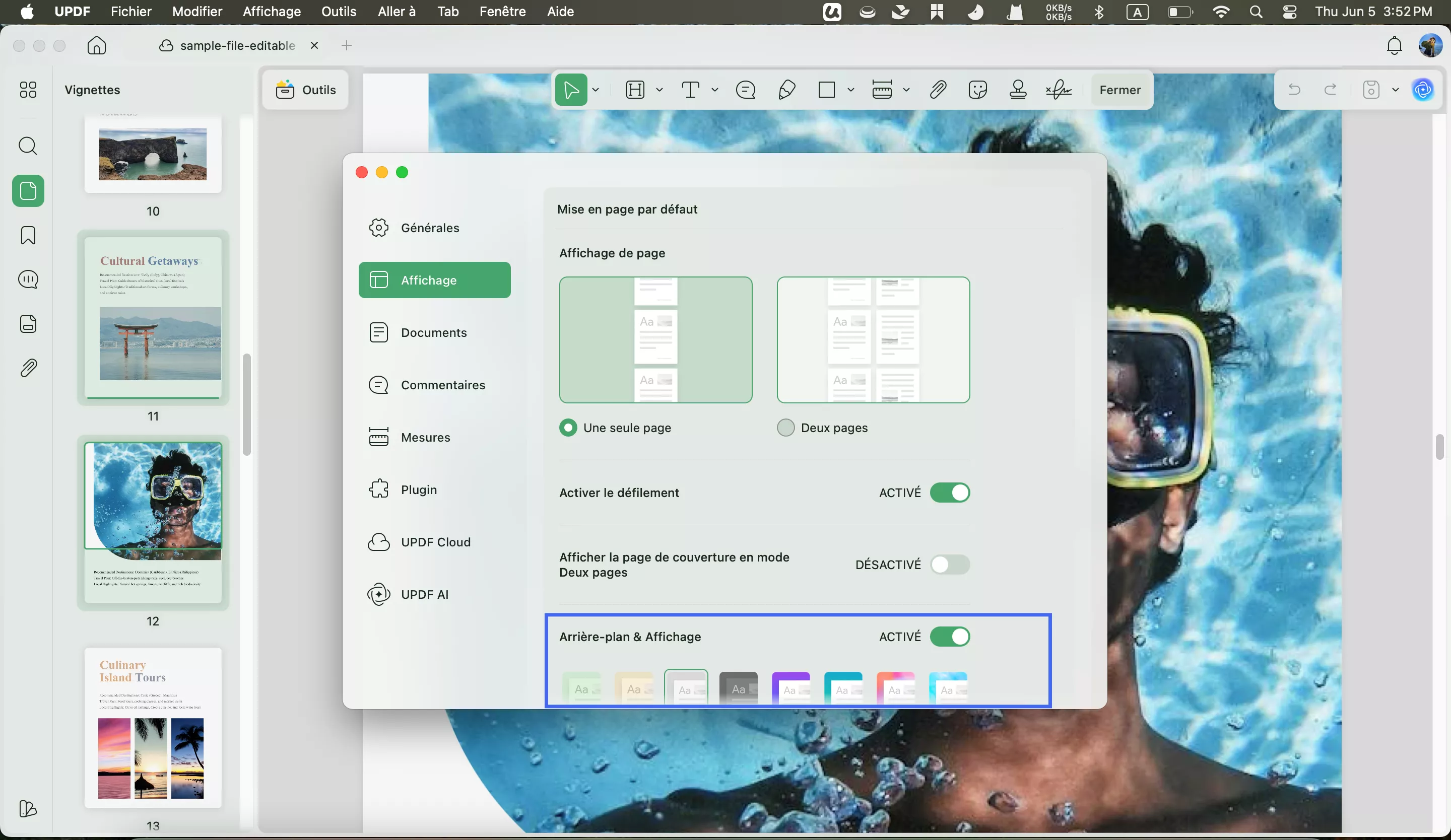Image resolution: width=1451 pixels, height=840 pixels.
Task: Choose the beige background theme swatch
Action: pyautogui.click(x=633, y=687)
